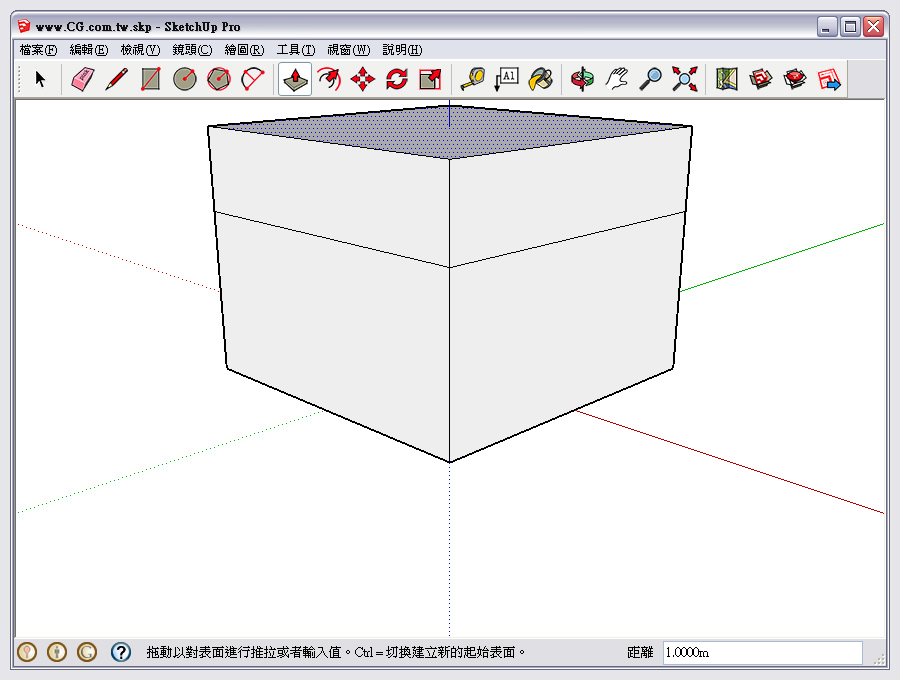Close the SketchUp Pro window
This screenshot has width=900, height=680.
click(874, 26)
